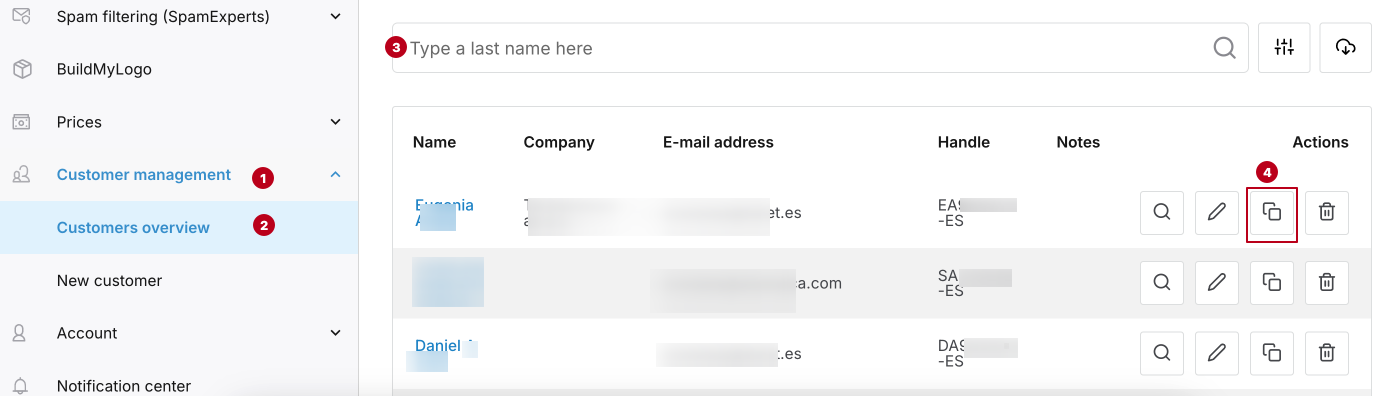
Task: View details magnifier icon in Daniel's row
Action: 1162,353
